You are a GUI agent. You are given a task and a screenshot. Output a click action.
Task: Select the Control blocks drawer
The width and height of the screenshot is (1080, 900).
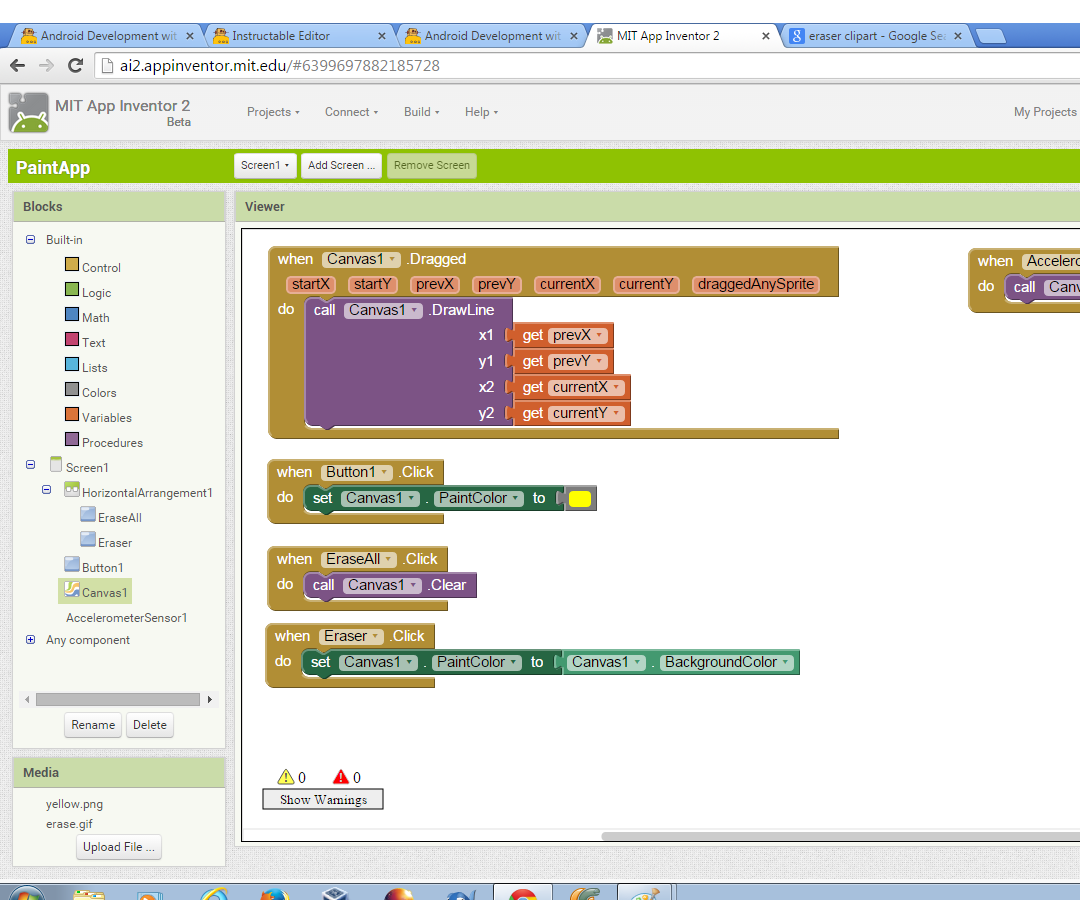100,267
